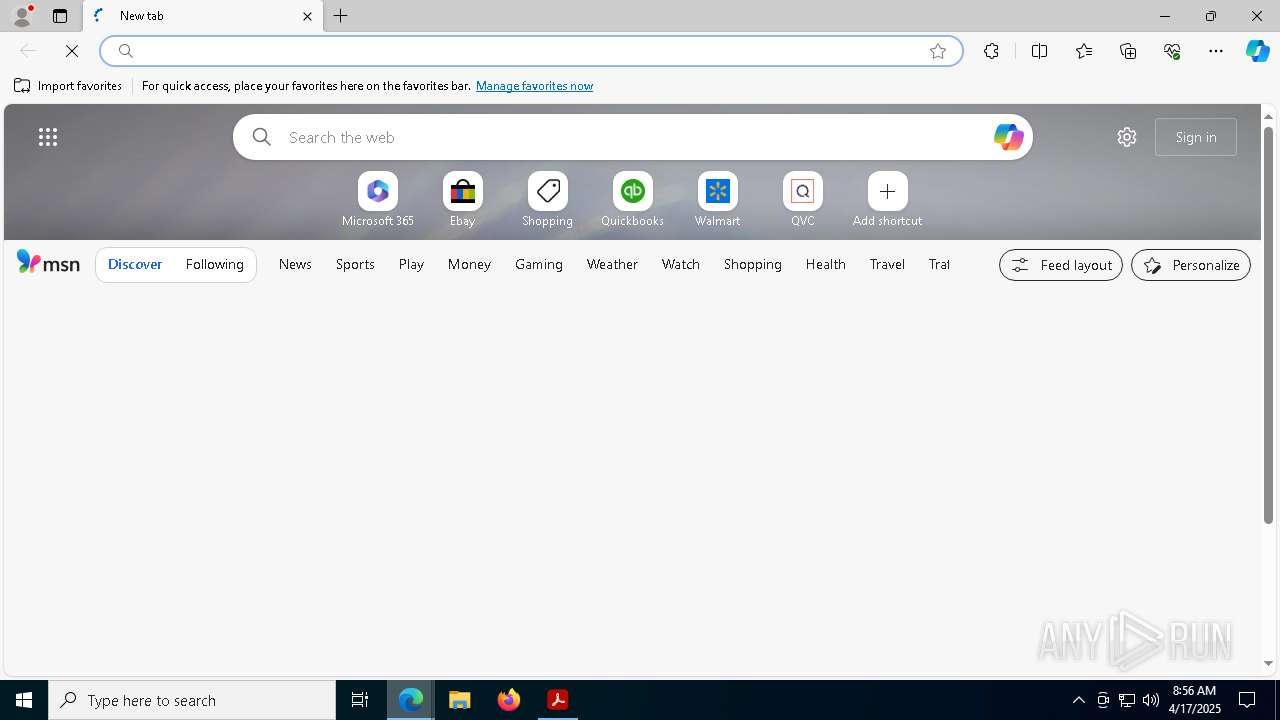
Task: Open Manage favorites now link
Action: point(534,86)
